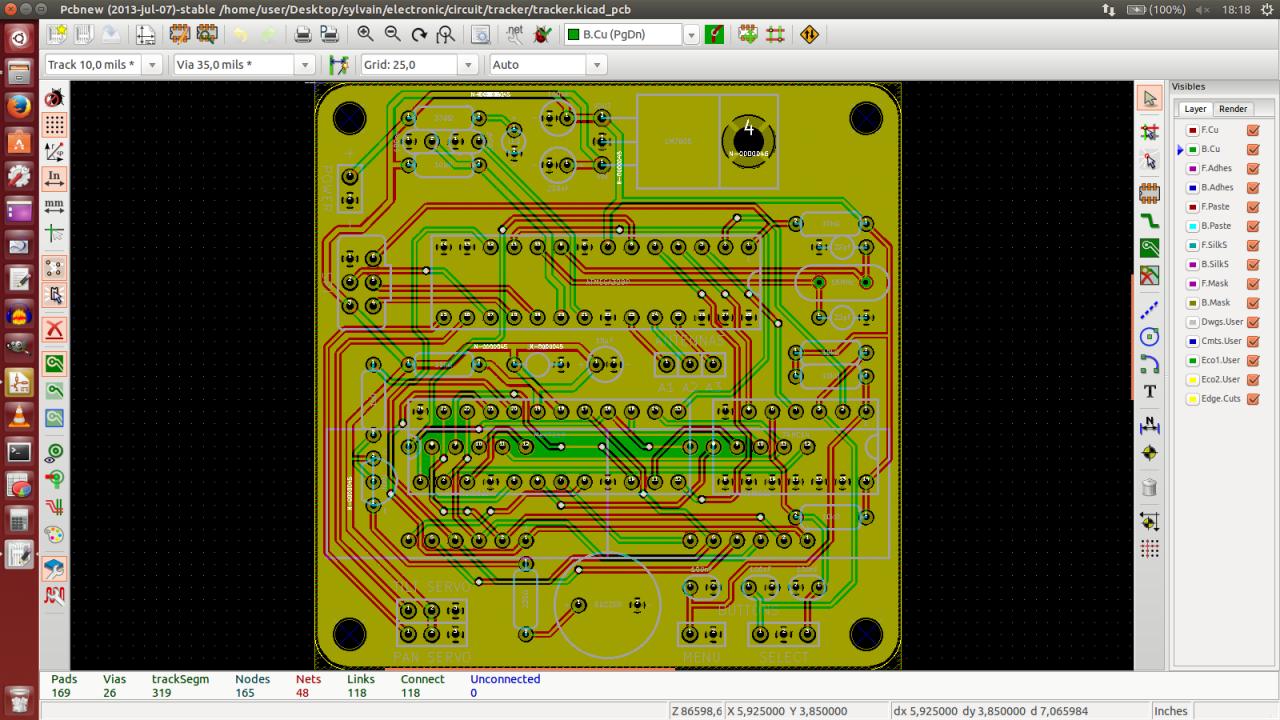Viewport: 1280px width, 720px height.
Task: Click the Zoom In magnifier icon
Action: 366,34
